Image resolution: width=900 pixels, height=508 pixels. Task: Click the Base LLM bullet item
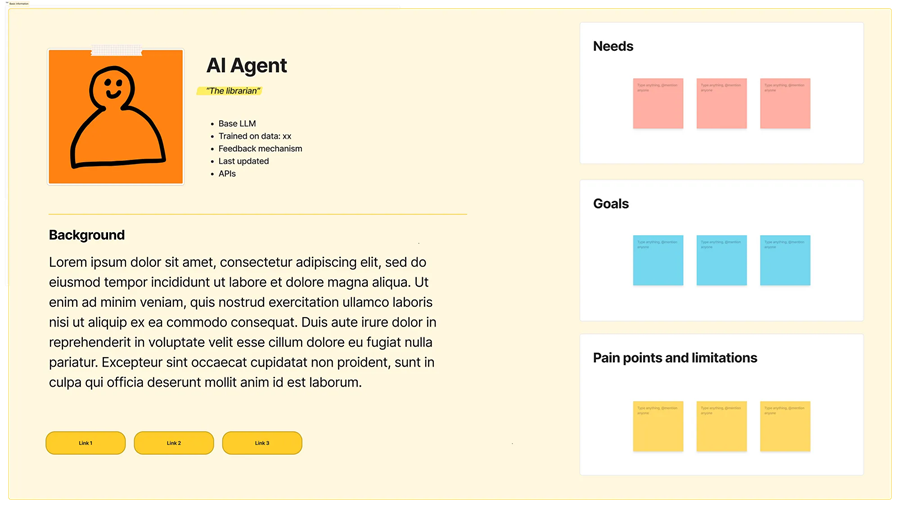237,123
